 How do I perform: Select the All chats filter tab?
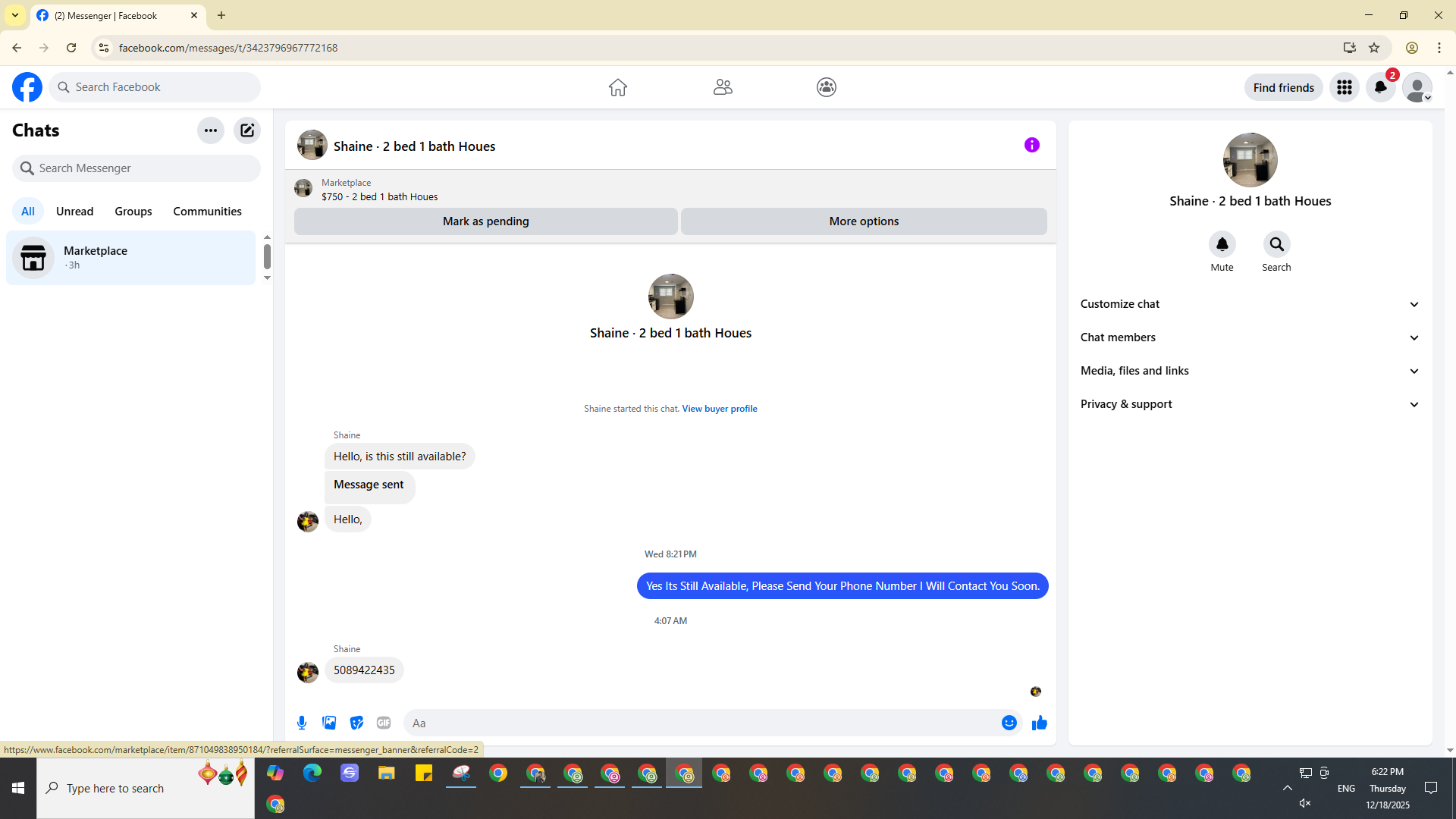[x=28, y=212]
